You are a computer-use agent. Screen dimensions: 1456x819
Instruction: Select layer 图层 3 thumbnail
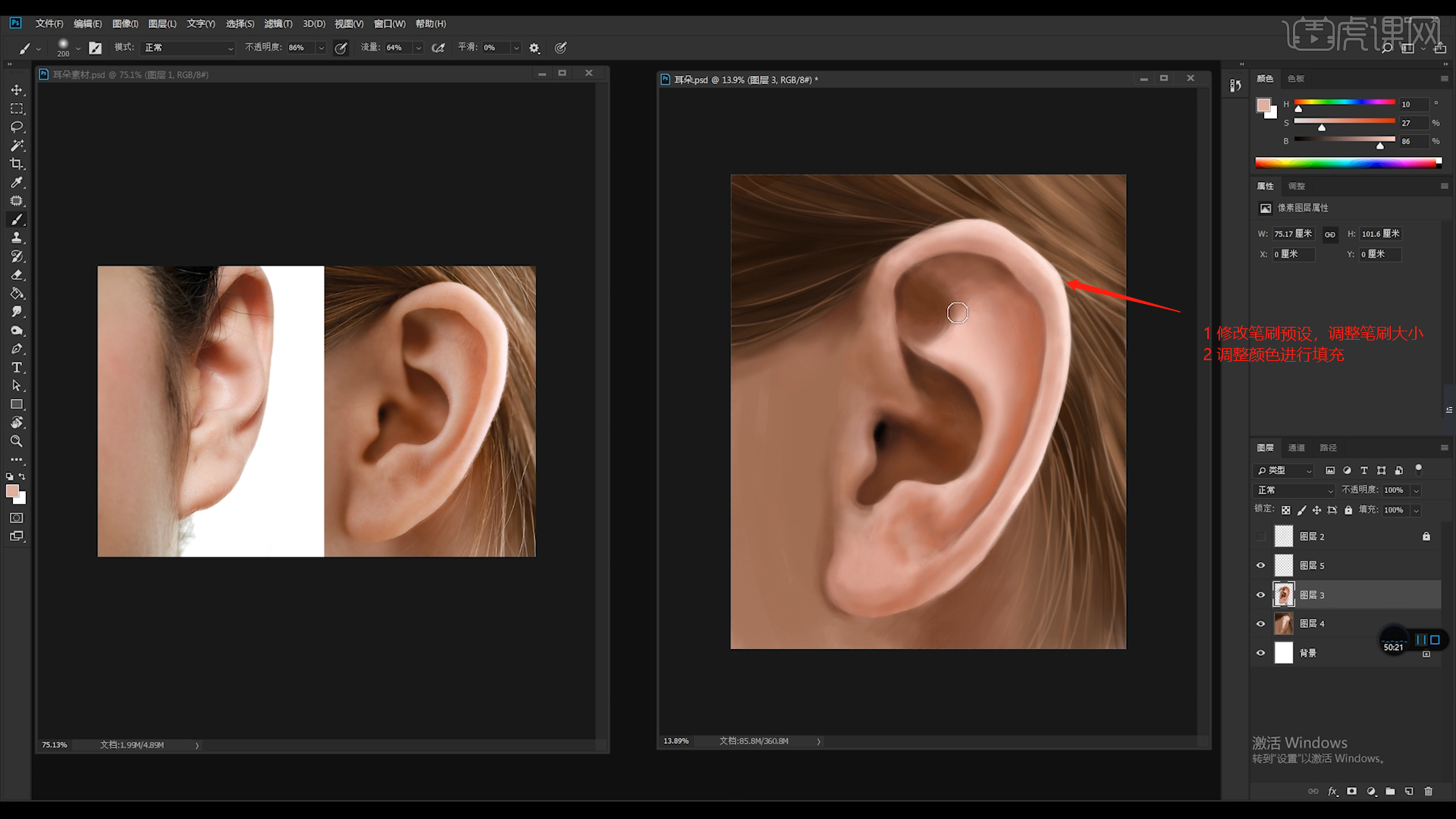point(1283,595)
